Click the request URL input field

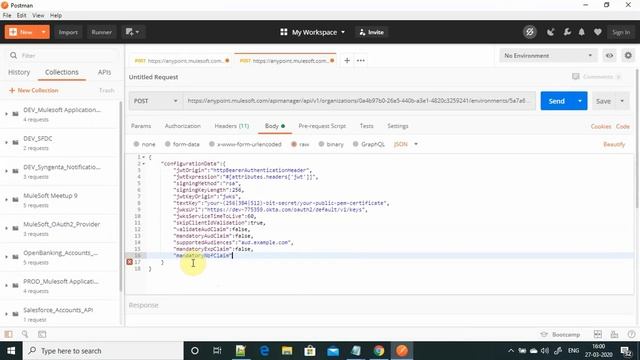pos(359,101)
